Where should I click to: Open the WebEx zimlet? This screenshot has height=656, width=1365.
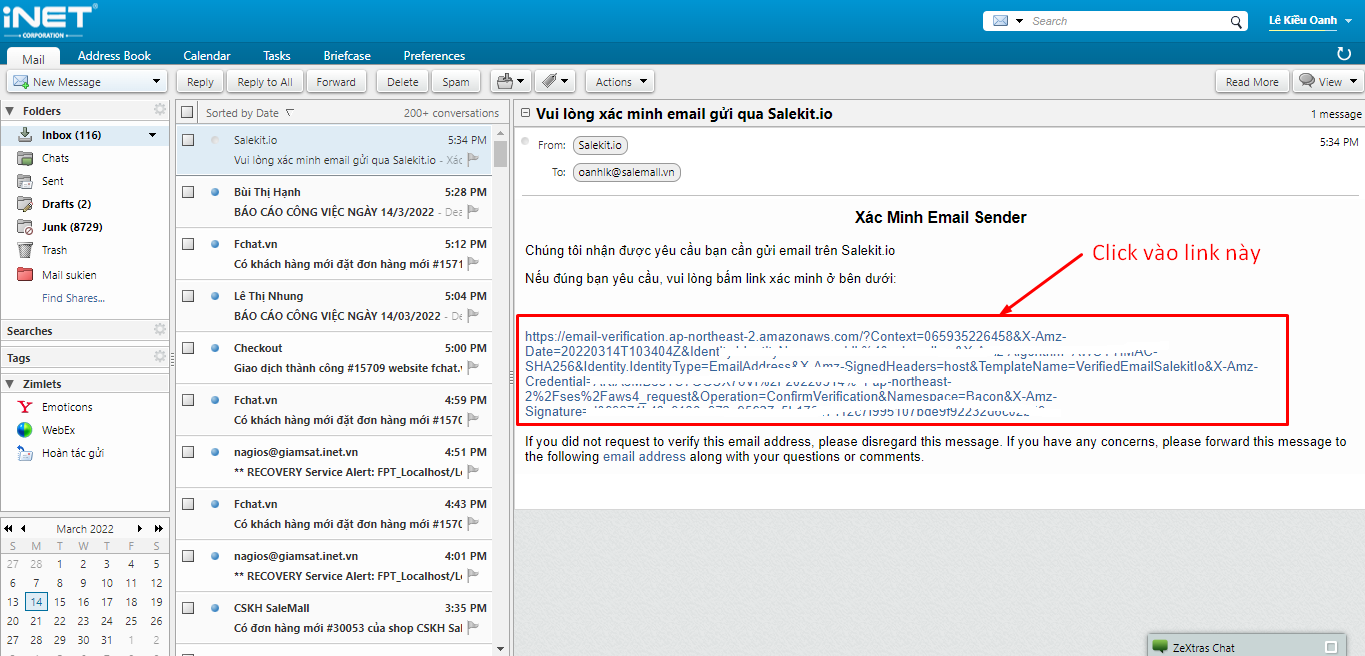pyautogui.click(x=58, y=430)
